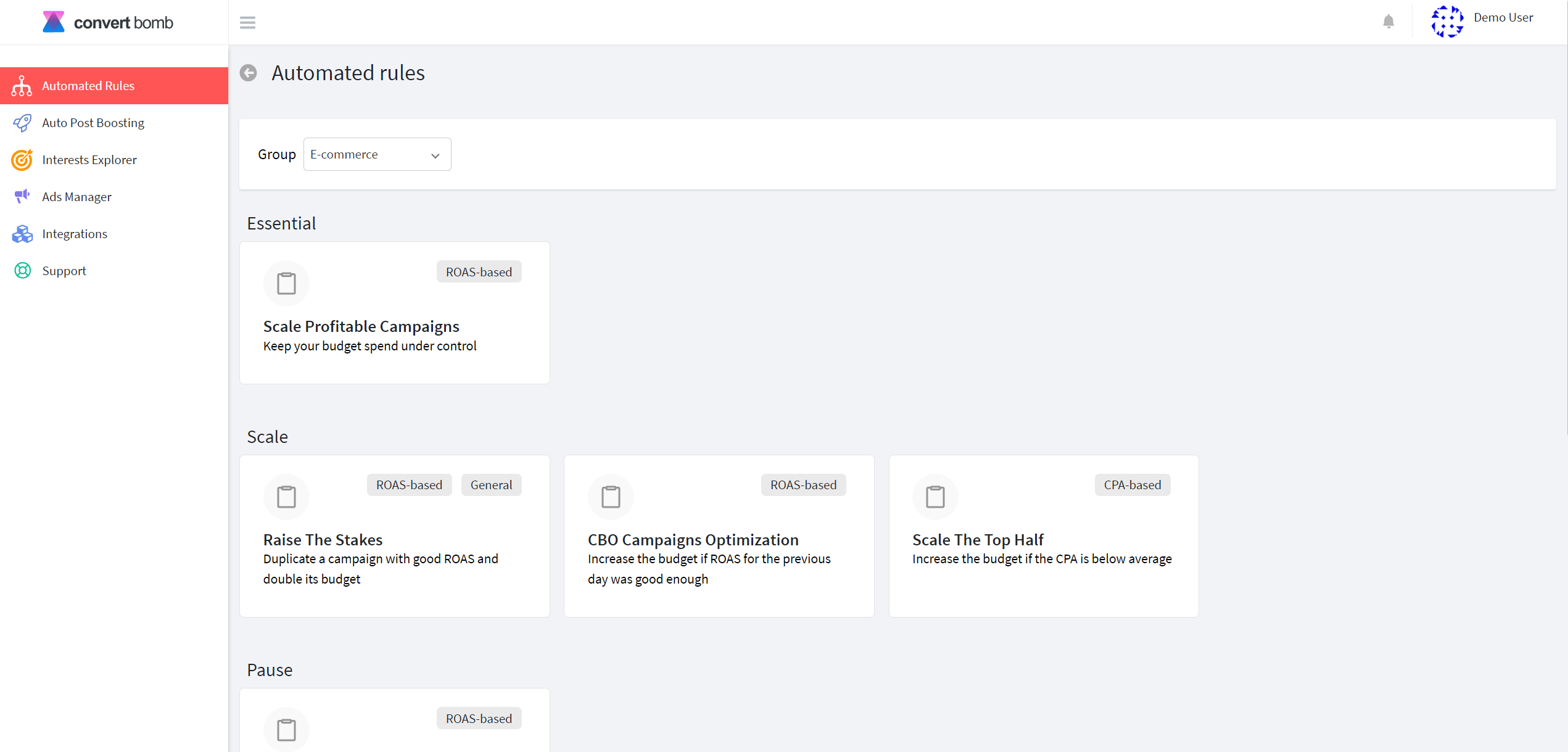Click ROAS-based tag on Raise The Stakes
Image resolution: width=1568 pixels, height=752 pixels.
[409, 485]
